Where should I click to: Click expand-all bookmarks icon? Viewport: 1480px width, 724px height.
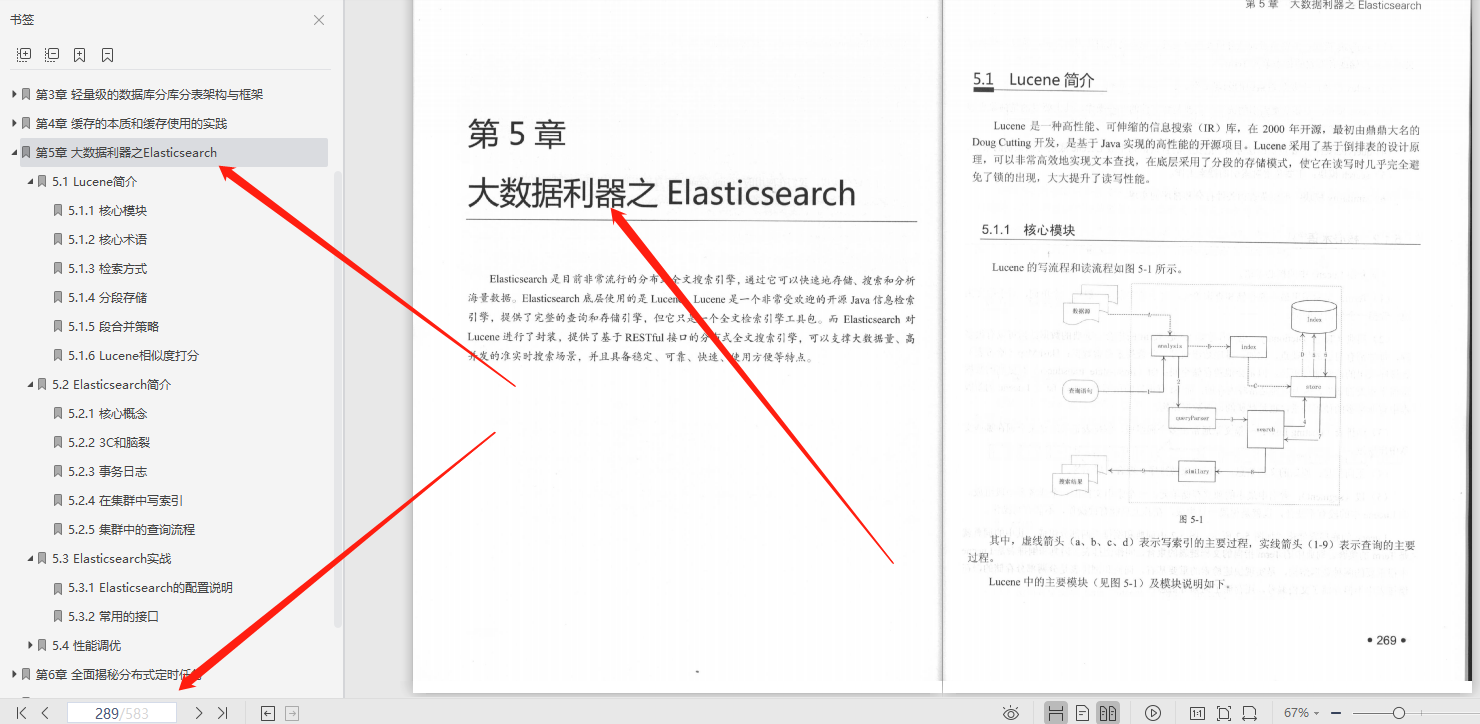click(x=24, y=55)
